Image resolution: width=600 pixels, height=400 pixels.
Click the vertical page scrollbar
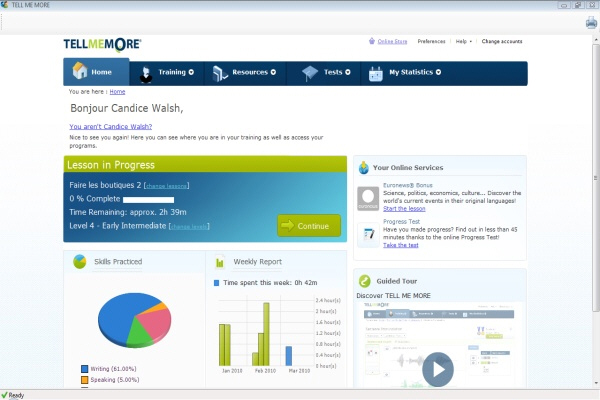tap(596, 178)
